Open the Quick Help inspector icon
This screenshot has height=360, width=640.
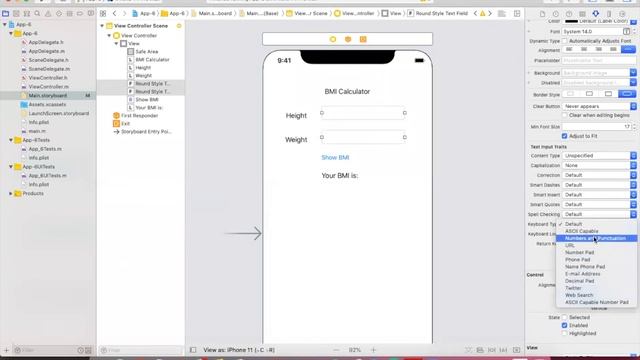click(x=569, y=13)
